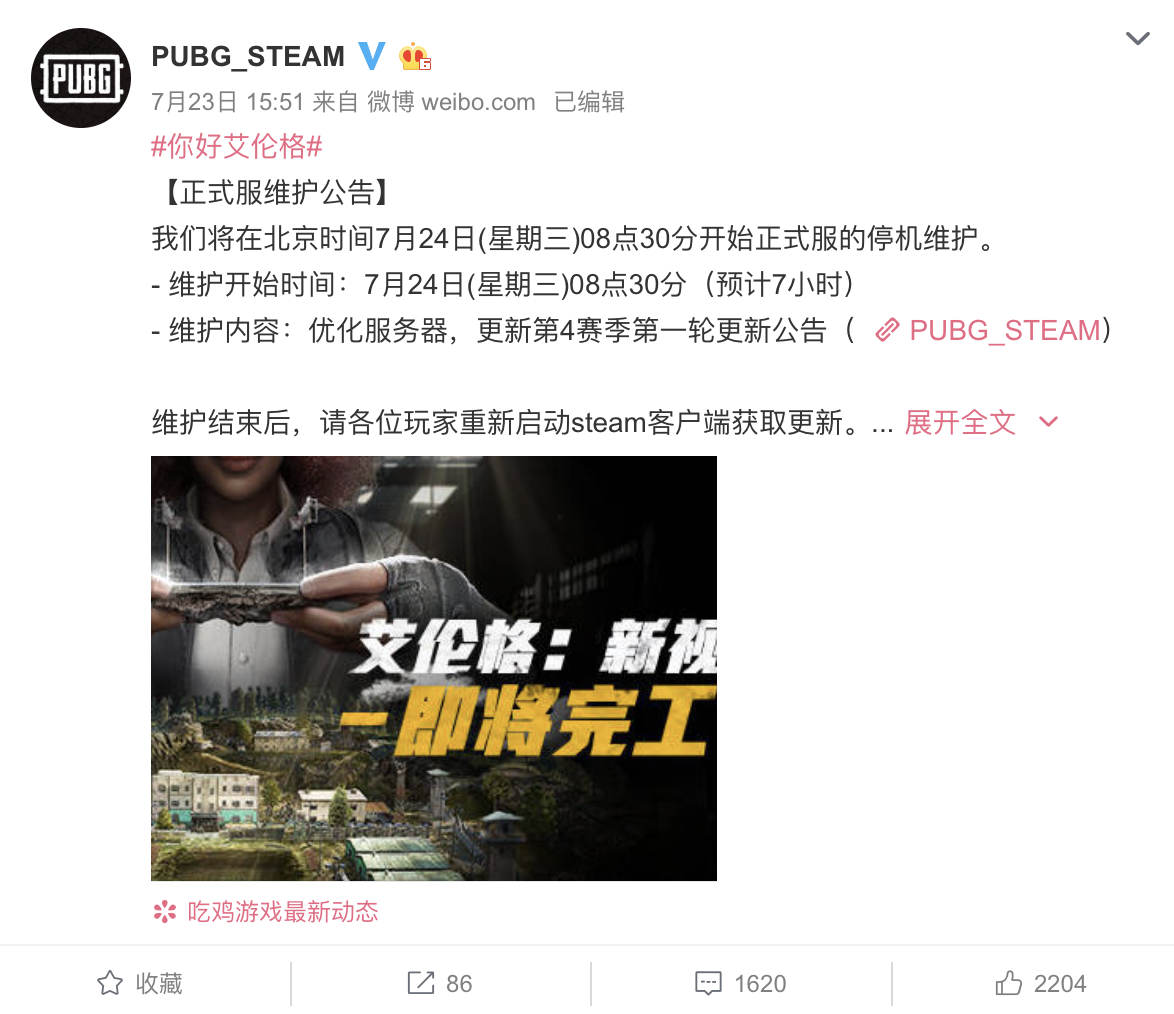The height and width of the screenshot is (1014, 1174).
Task: Click the crown membership badge icon
Action: tap(414, 57)
